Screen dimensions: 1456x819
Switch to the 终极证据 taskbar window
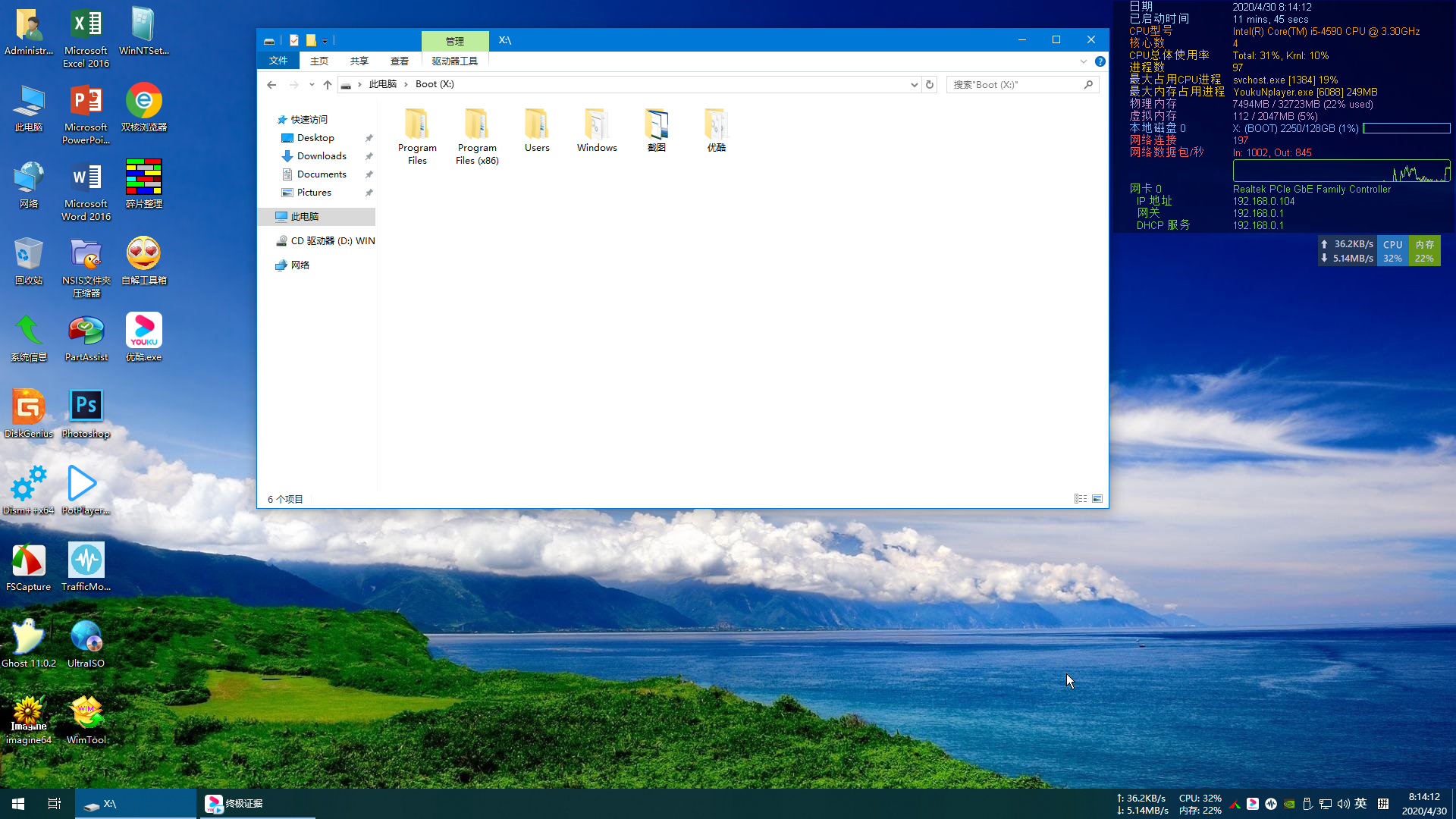pyautogui.click(x=258, y=804)
